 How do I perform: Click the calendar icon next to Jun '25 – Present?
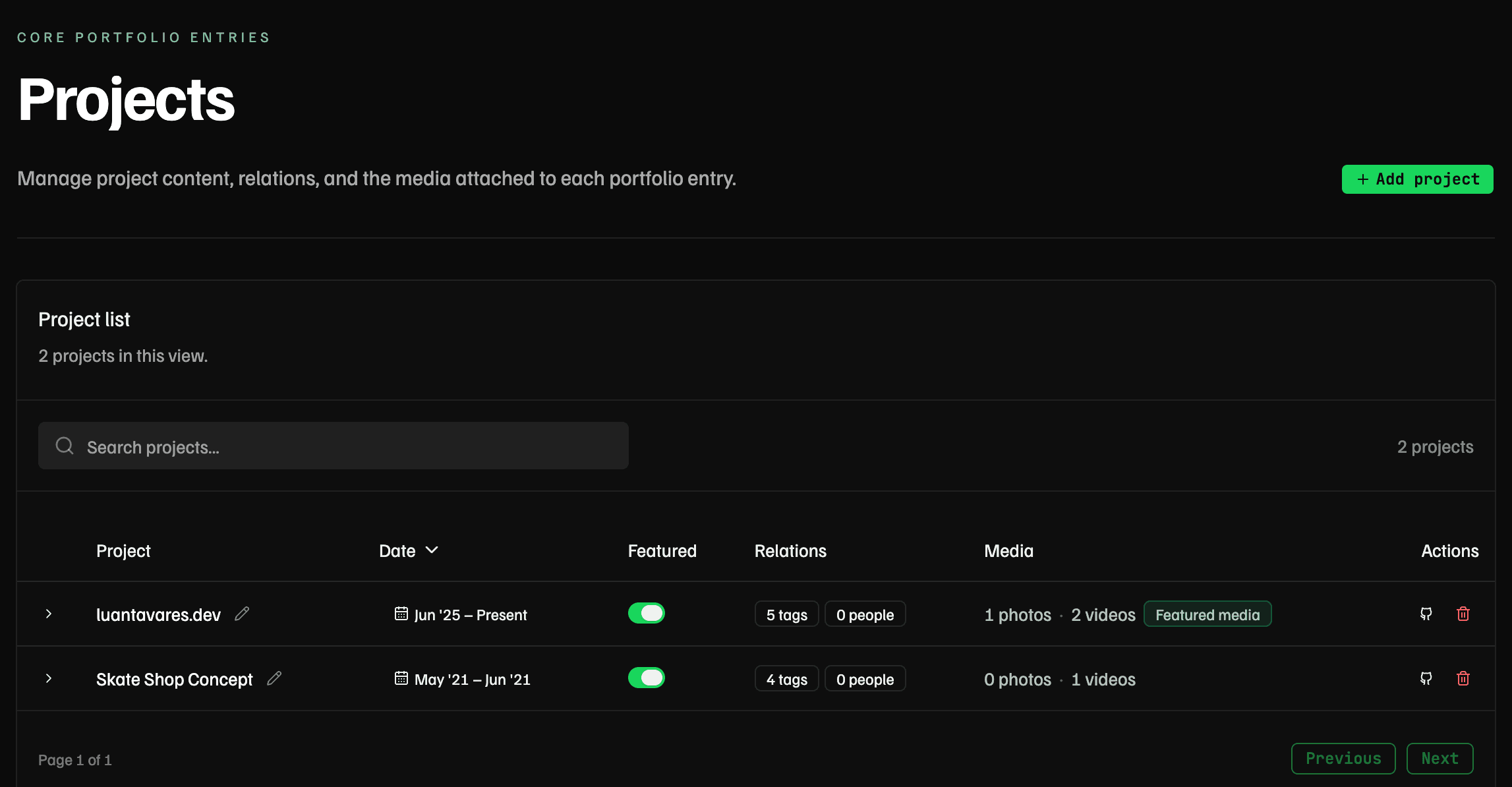tap(401, 614)
